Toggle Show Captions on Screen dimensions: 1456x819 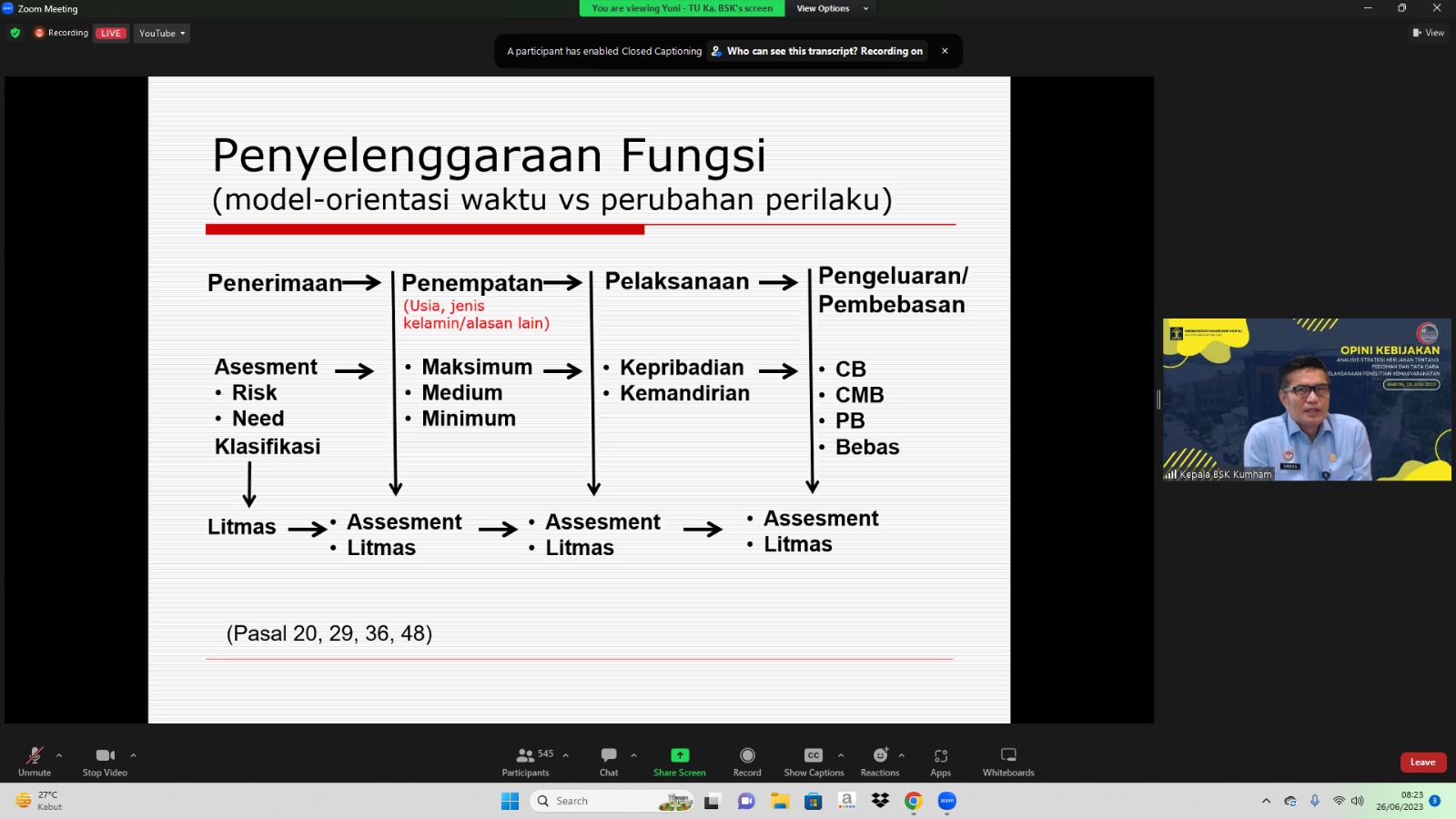point(814,755)
